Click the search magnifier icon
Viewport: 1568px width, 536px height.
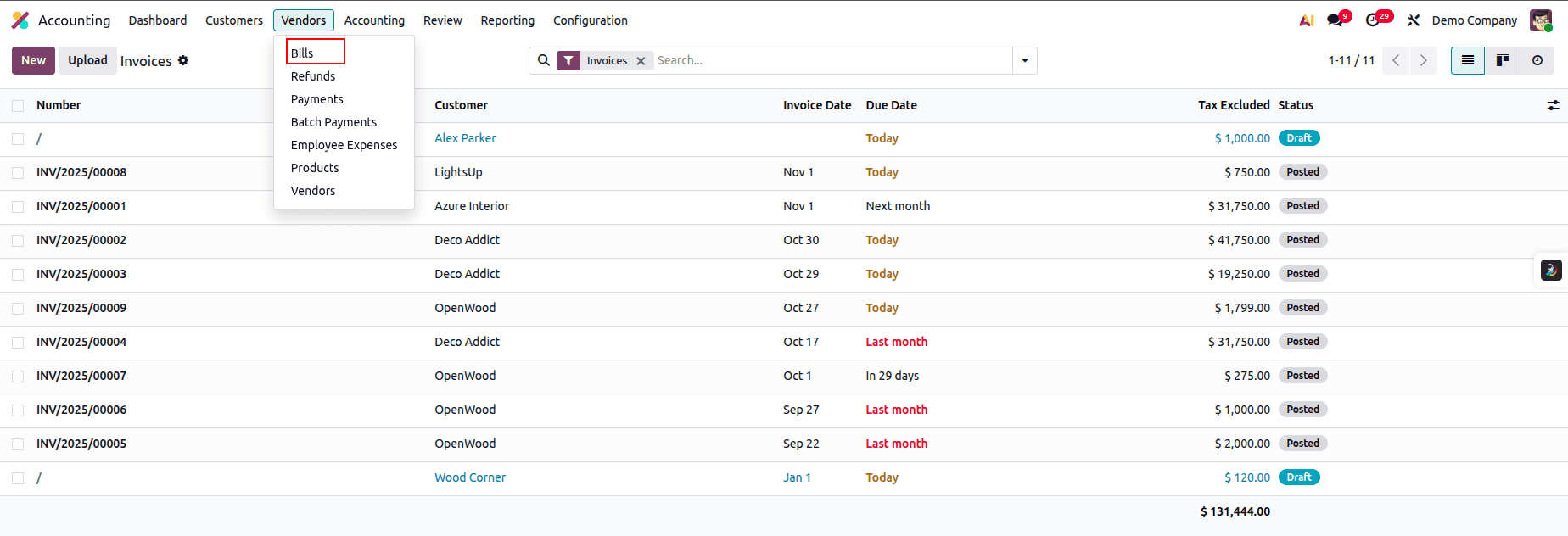(x=544, y=60)
